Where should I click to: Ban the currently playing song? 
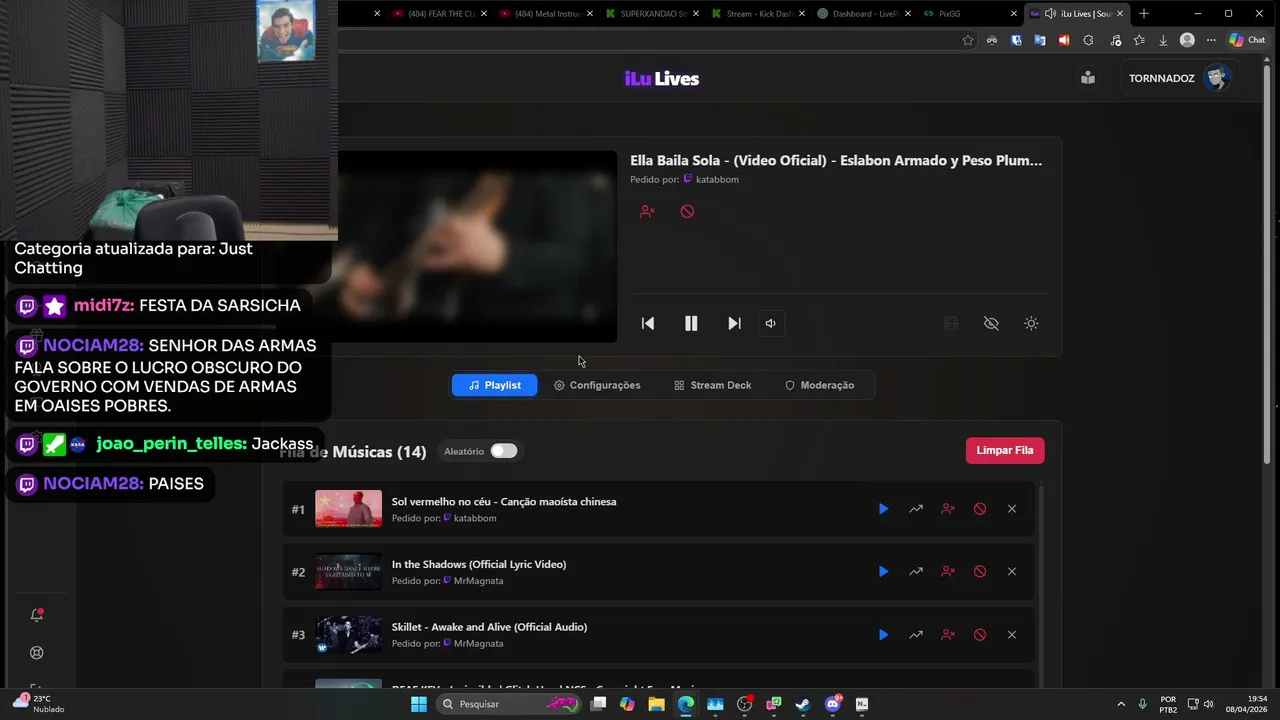point(687,211)
